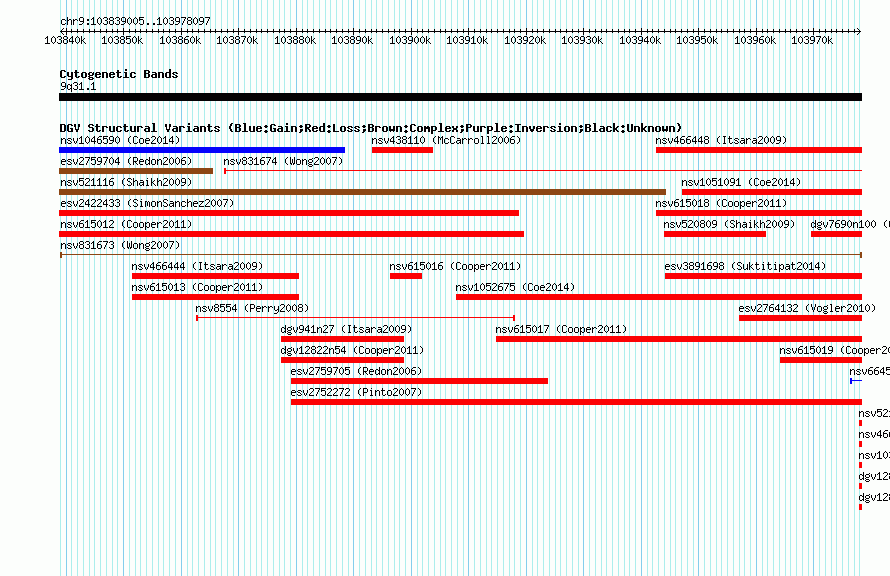Open nsv8554 (Perry2008) label
This screenshot has width=890, height=576.
point(252,308)
